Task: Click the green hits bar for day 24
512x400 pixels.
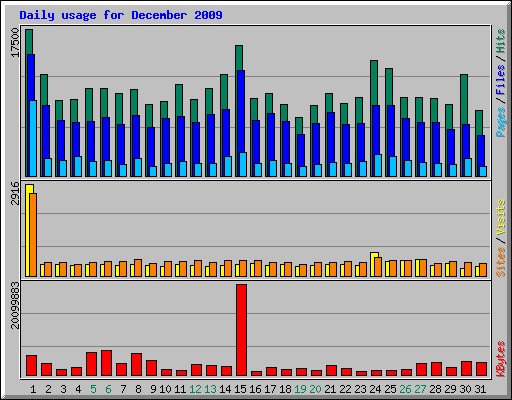Action: click(374, 83)
